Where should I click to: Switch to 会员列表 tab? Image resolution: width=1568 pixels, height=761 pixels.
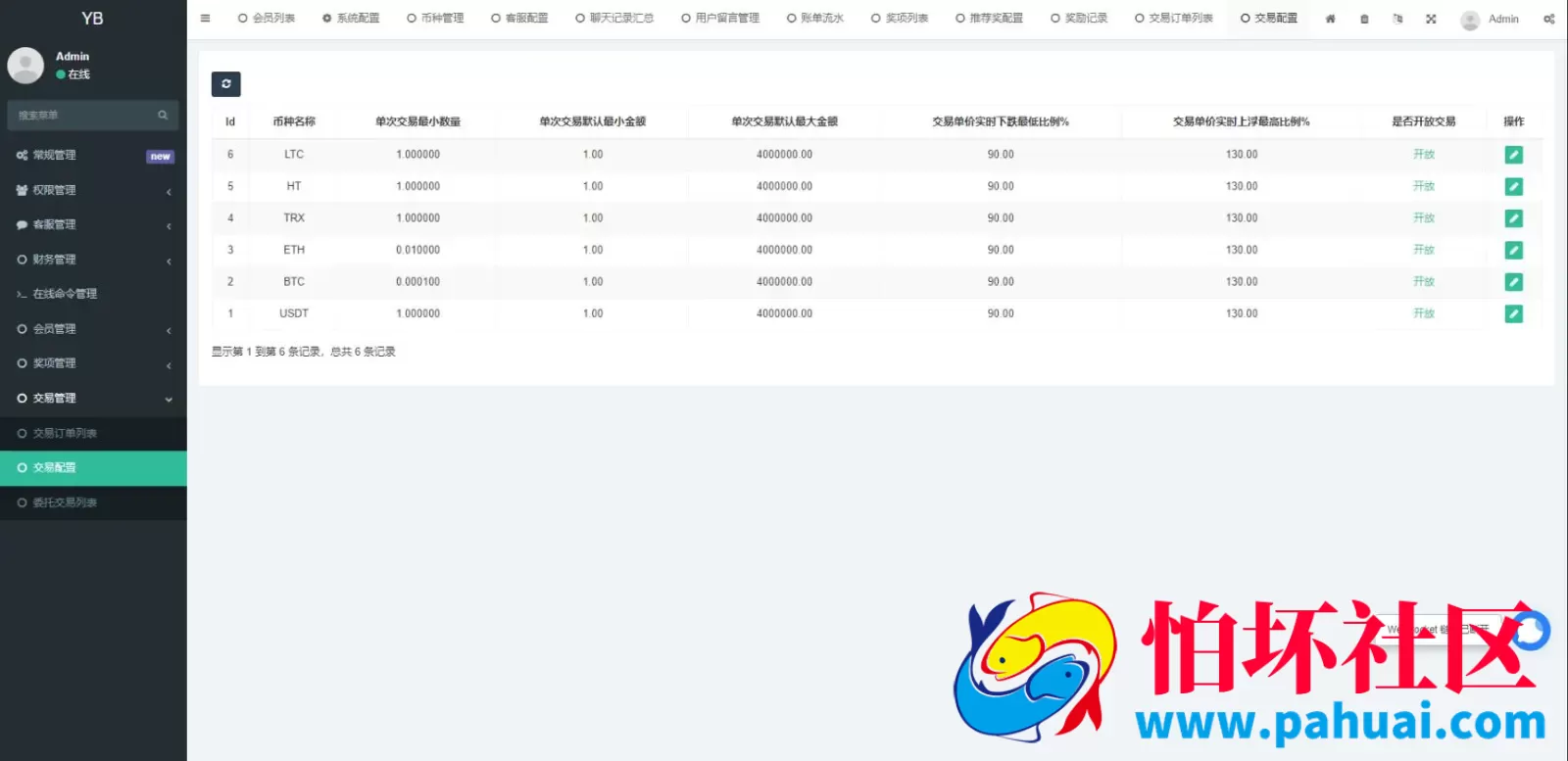(267, 19)
